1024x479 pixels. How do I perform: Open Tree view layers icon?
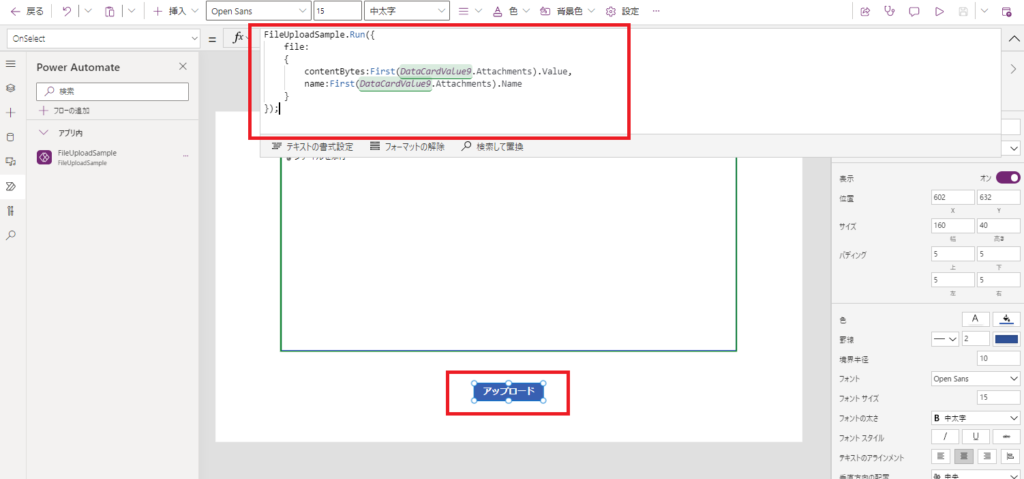tap(10, 88)
